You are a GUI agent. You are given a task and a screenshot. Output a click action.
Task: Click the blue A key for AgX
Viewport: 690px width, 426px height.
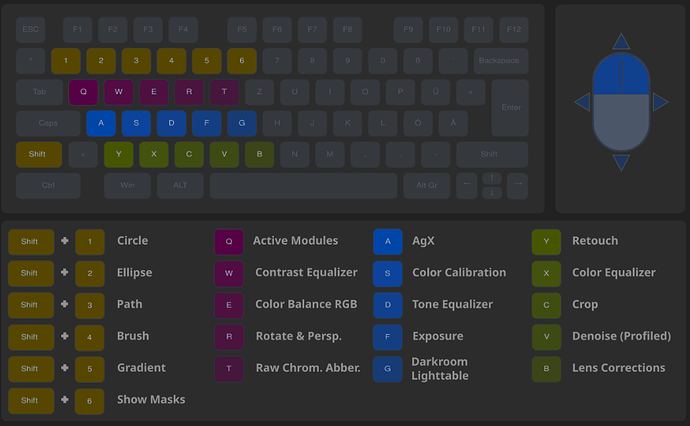pyautogui.click(x=101, y=124)
